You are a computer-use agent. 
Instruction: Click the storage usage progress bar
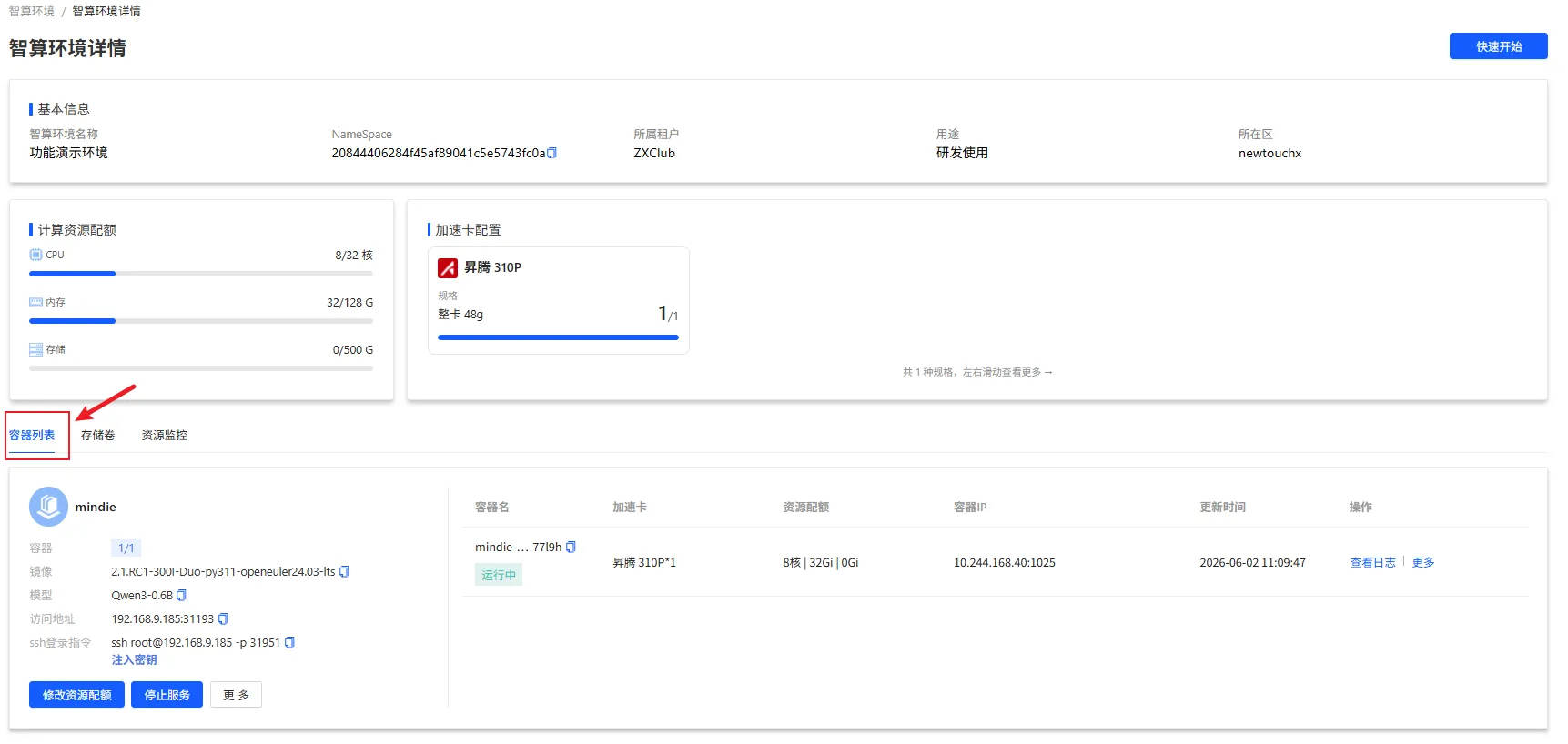point(201,368)
